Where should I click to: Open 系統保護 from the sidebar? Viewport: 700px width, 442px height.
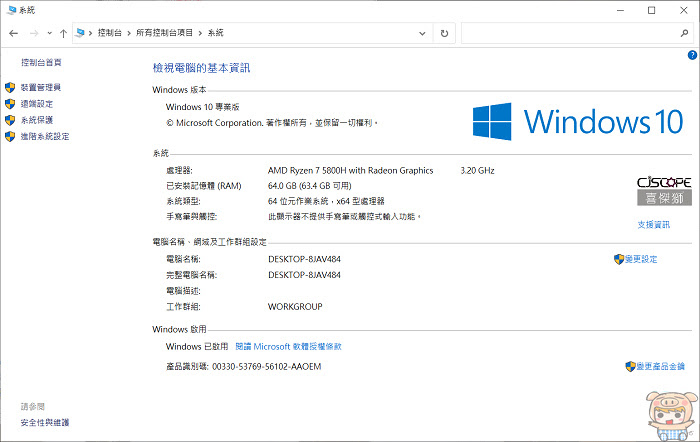point(37,120)
